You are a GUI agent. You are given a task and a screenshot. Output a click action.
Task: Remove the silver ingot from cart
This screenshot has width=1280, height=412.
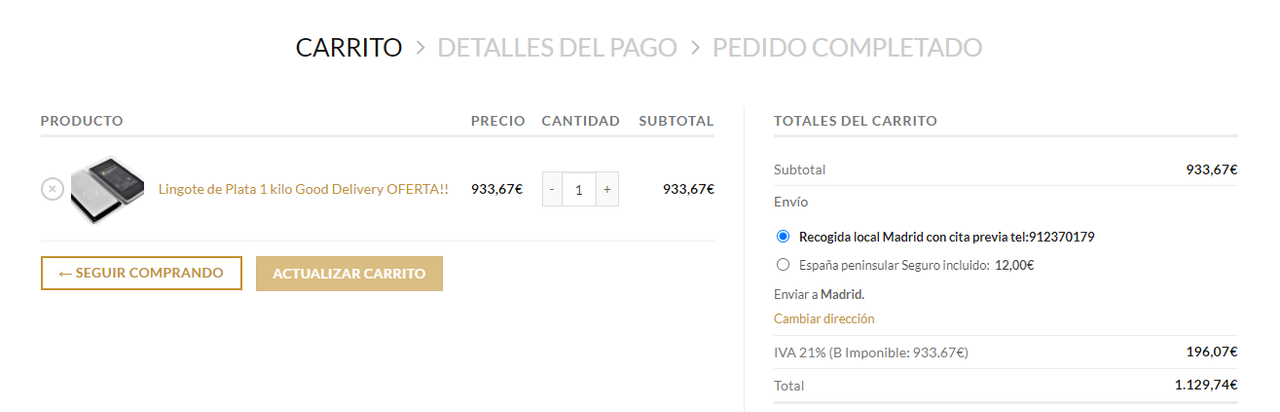point(52,188)
